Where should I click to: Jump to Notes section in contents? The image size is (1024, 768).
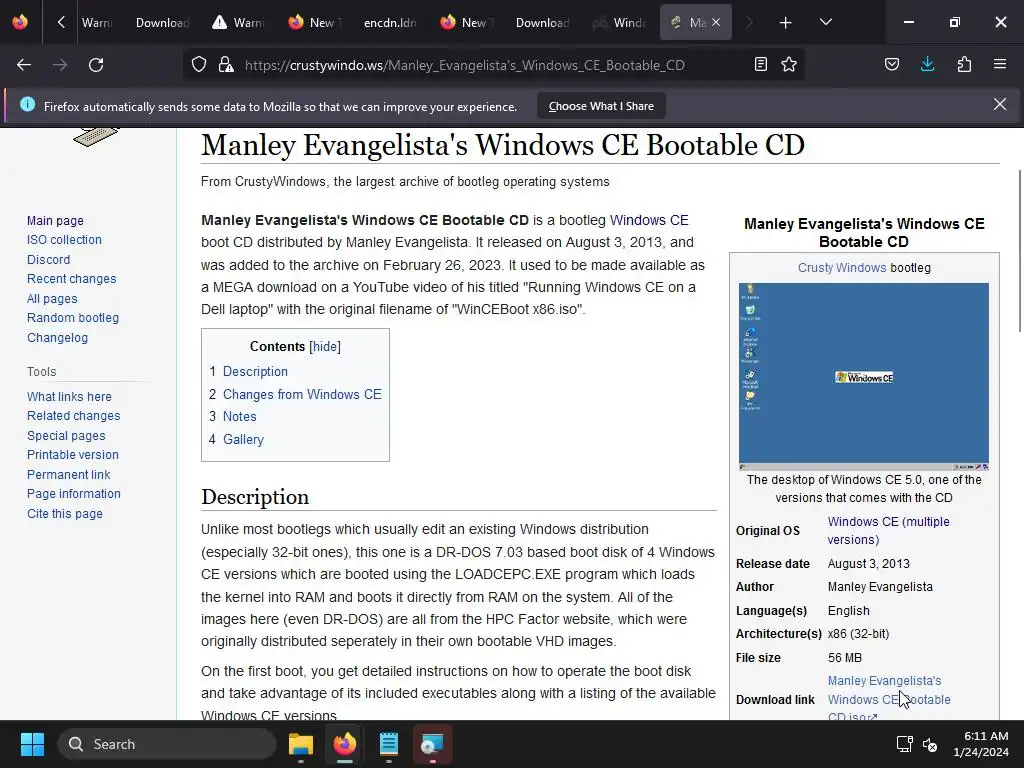(x=240, y=417)
